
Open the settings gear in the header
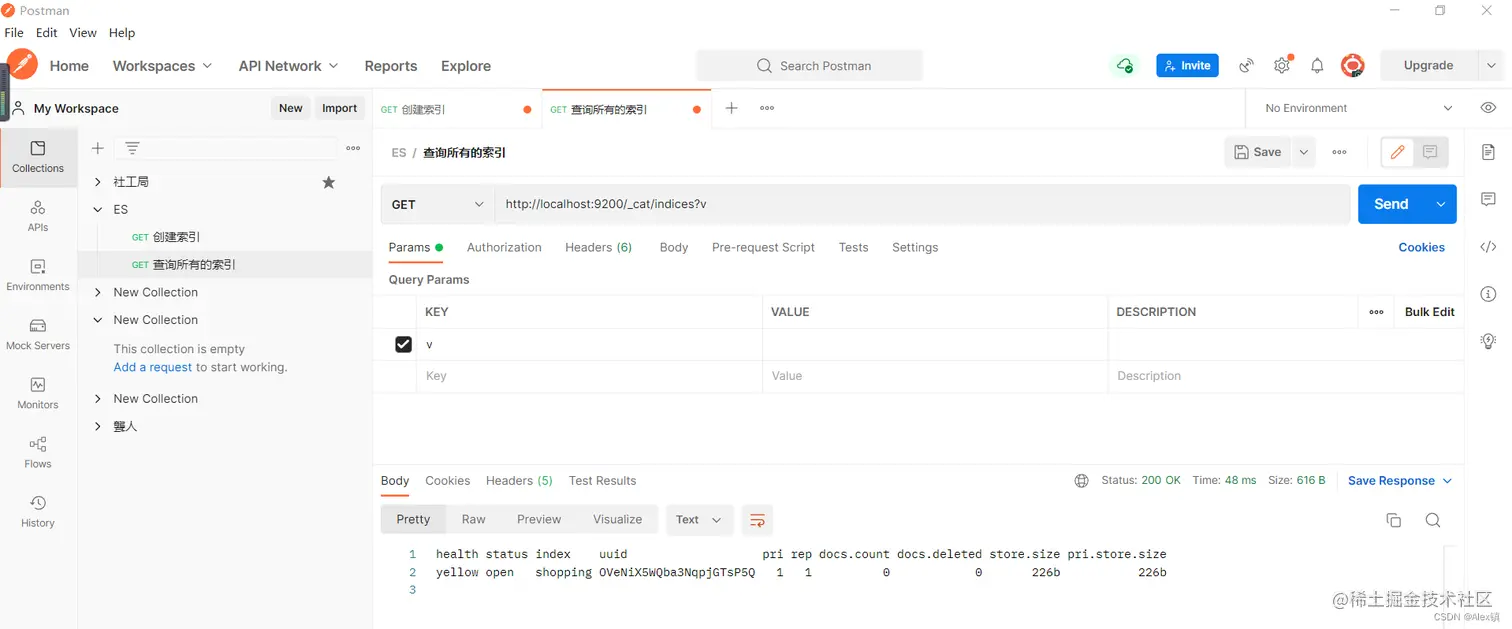(1282, 65)
